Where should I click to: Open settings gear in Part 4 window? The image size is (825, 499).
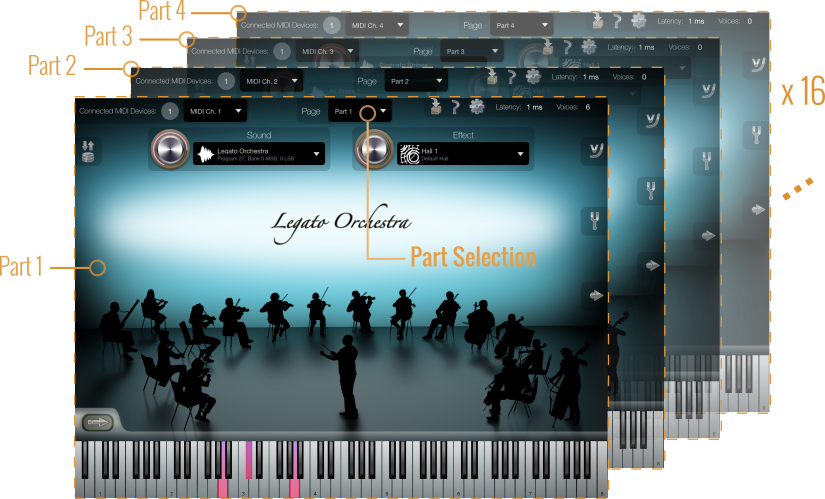[639, 21]
